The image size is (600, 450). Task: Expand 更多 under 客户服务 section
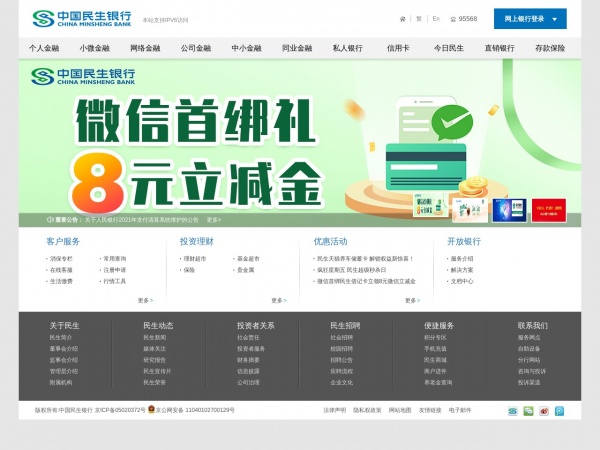coord(146,300)
